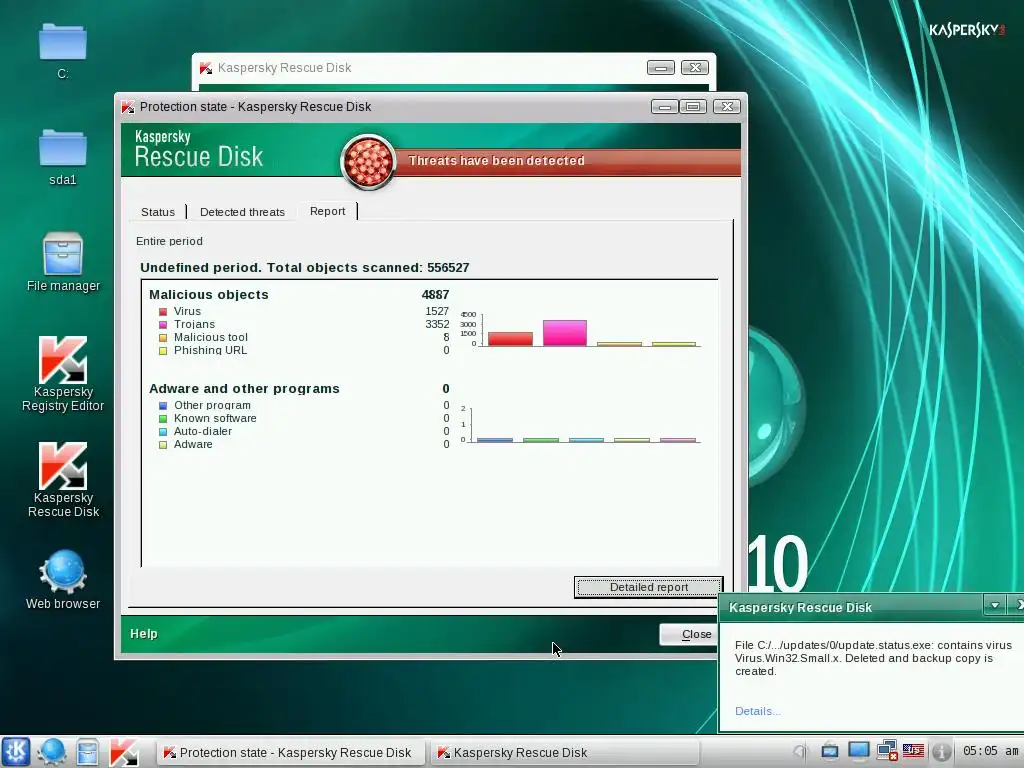This screenshot has height=768, width=1024.
Task: Open the disconnected network tray icon
Action: click(887, 751)
